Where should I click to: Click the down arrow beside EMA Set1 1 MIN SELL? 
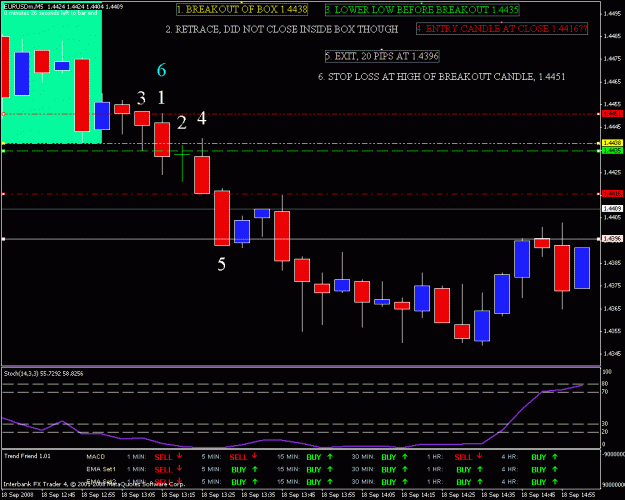(x=179, y=468)
